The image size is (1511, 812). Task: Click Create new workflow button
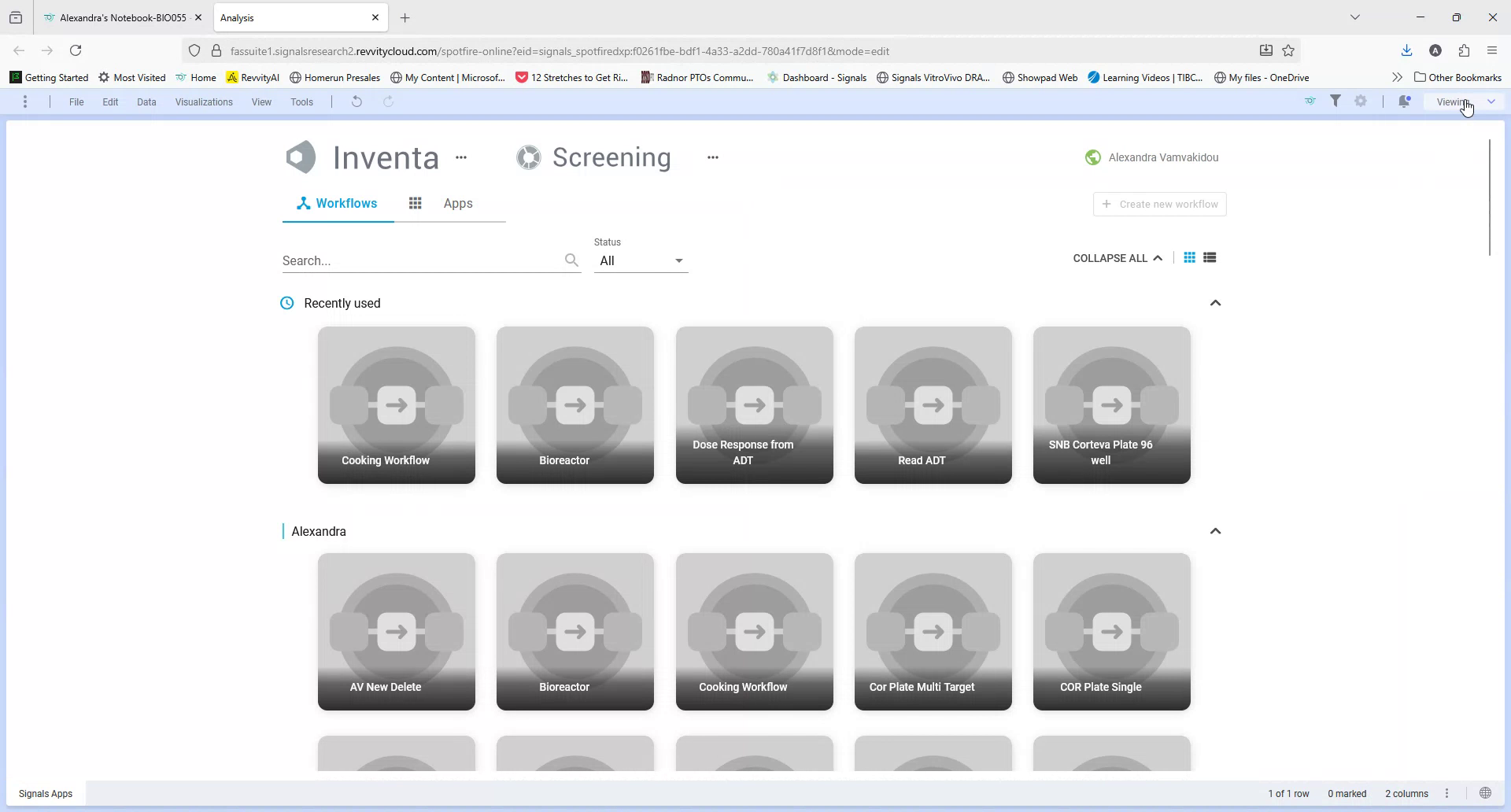pos(1159,204)
